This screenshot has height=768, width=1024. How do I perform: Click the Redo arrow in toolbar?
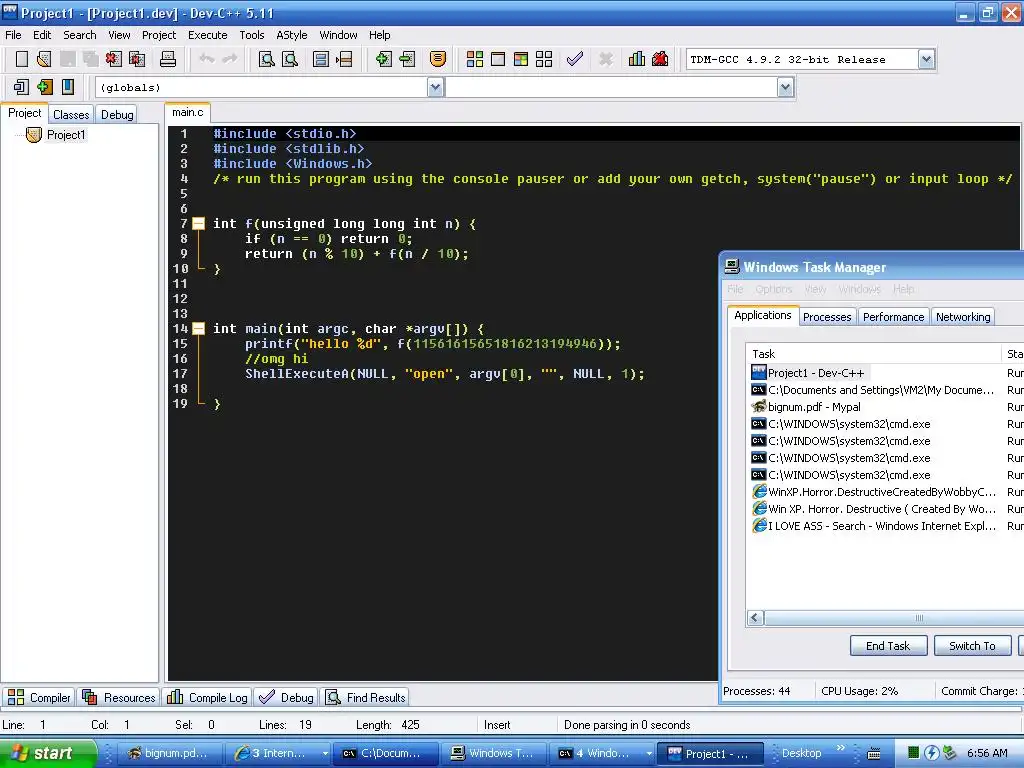(x=229, y=59)
